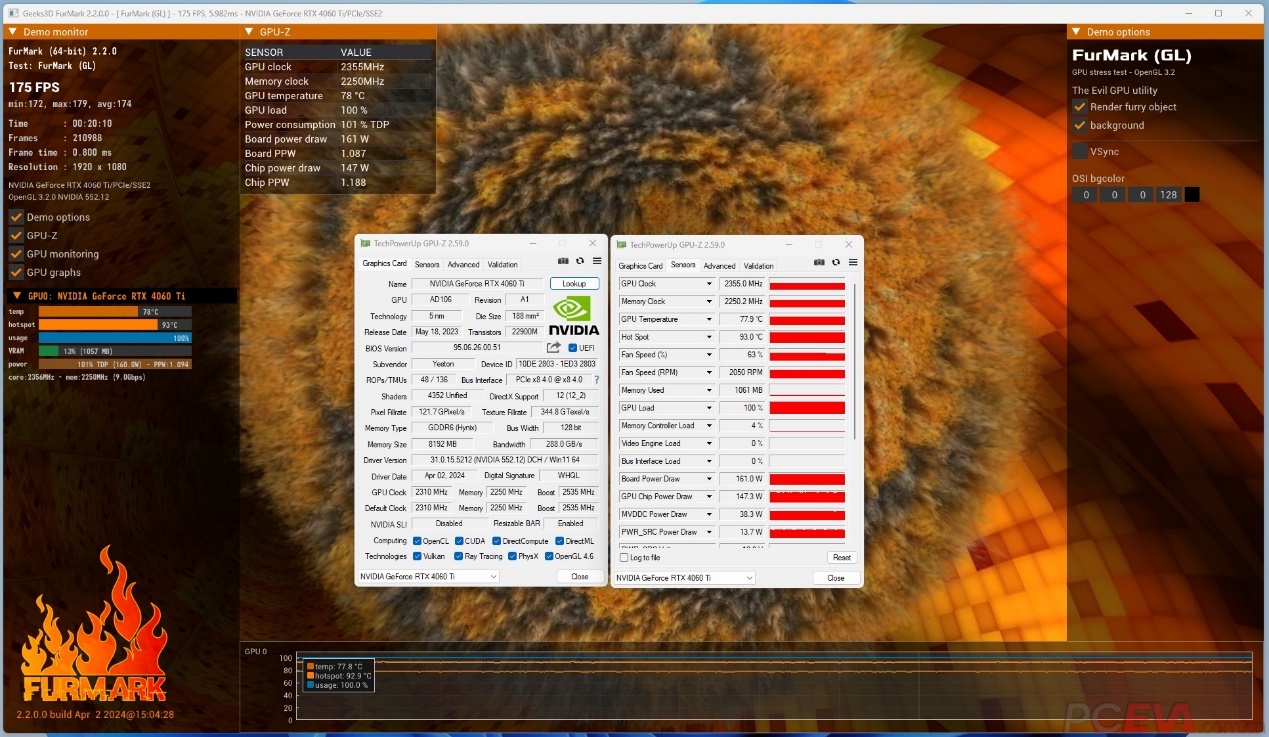Screen dimensions: 1269x737
Task: Switch to Advanced tab in left GPU-Z window
Action: [463, 265]
